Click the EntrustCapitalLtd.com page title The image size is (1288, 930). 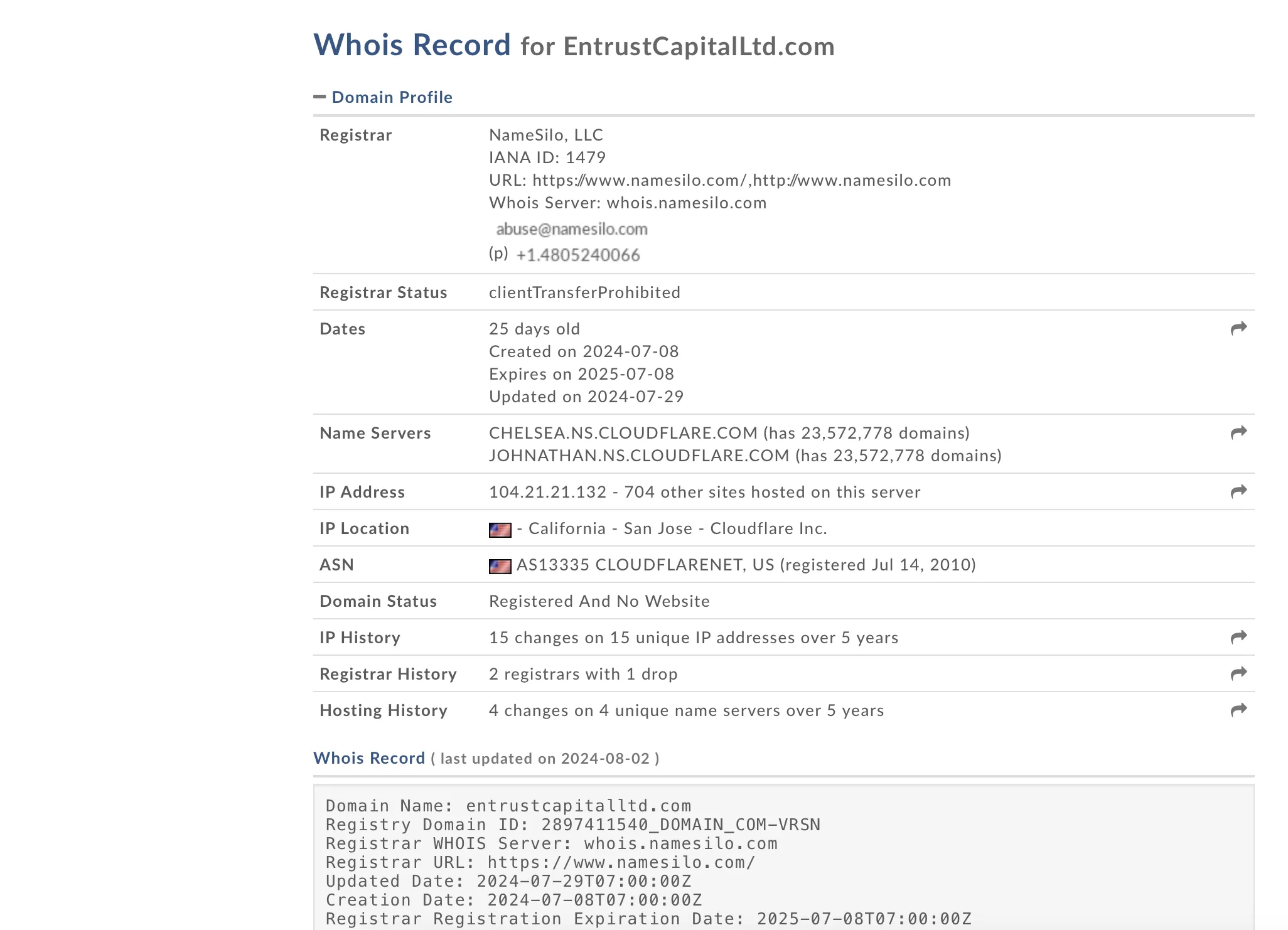pyautogui.click(x=699, y=46)
